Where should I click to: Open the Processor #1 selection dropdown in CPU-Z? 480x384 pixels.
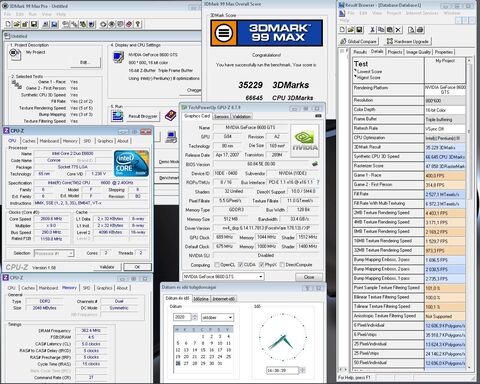(54, 253)
